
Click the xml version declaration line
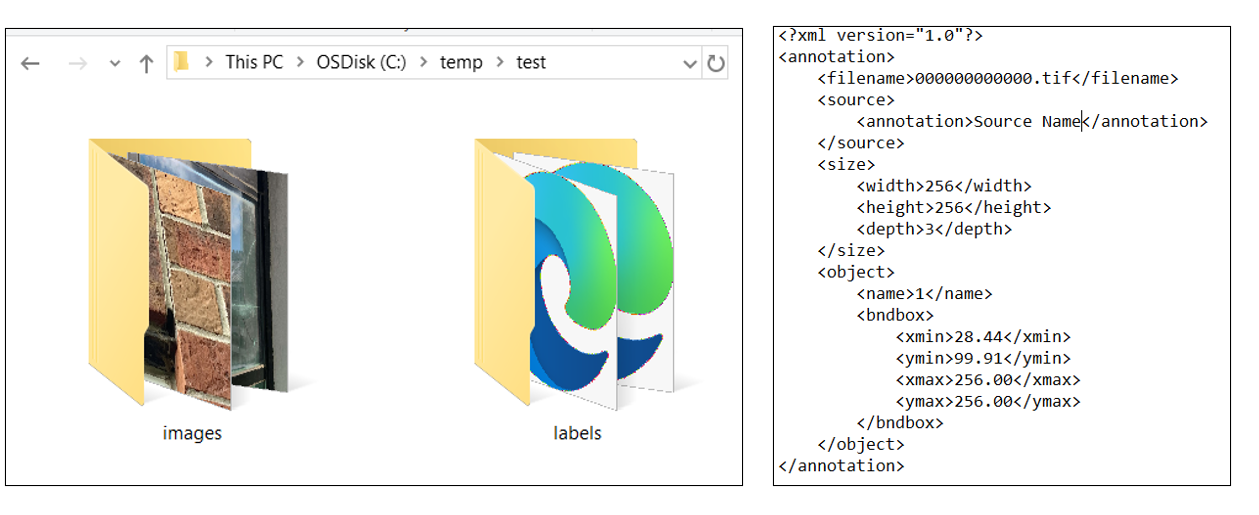point(881,35)
